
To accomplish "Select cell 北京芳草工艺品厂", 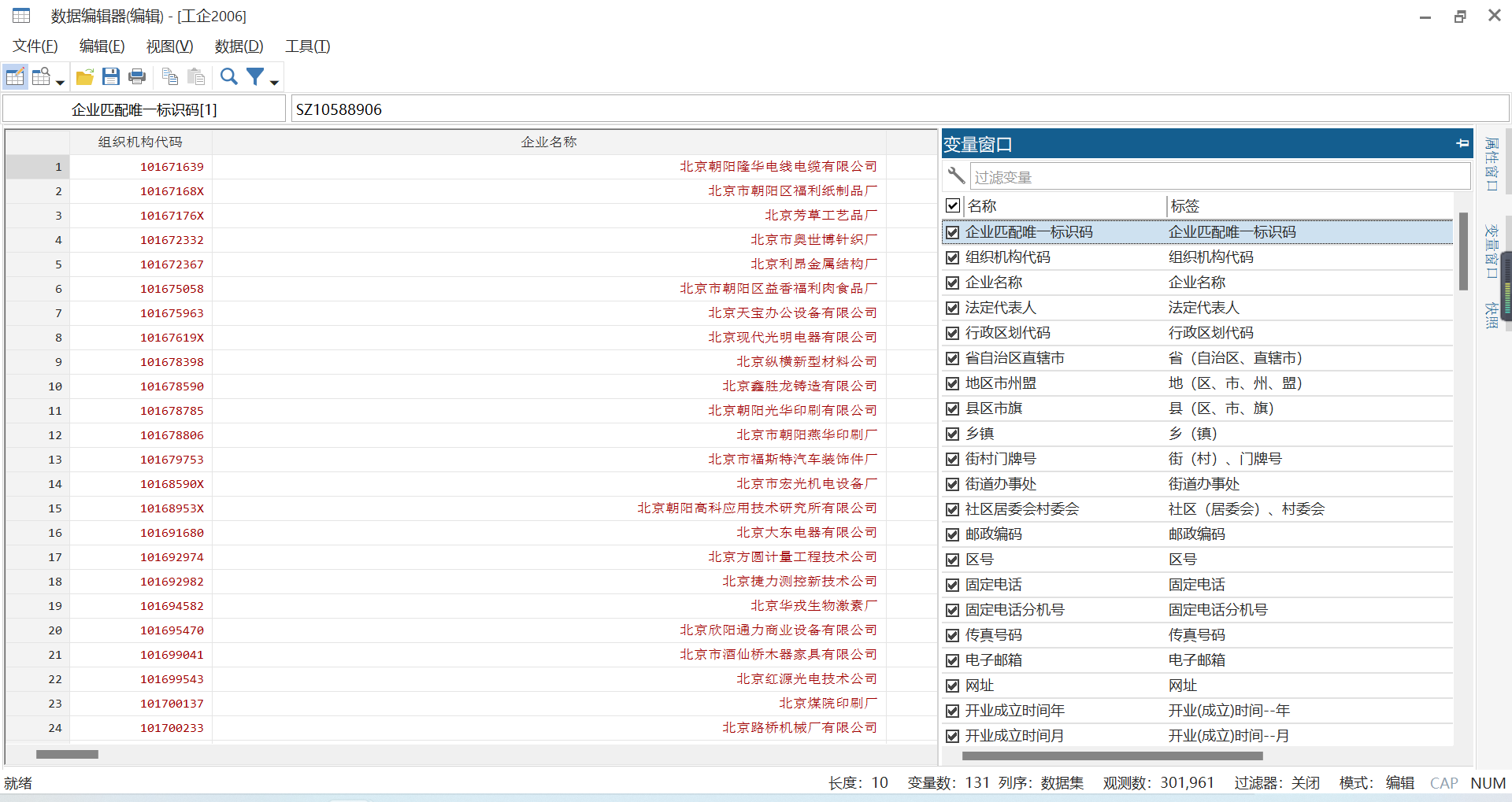I will point(549,215).
